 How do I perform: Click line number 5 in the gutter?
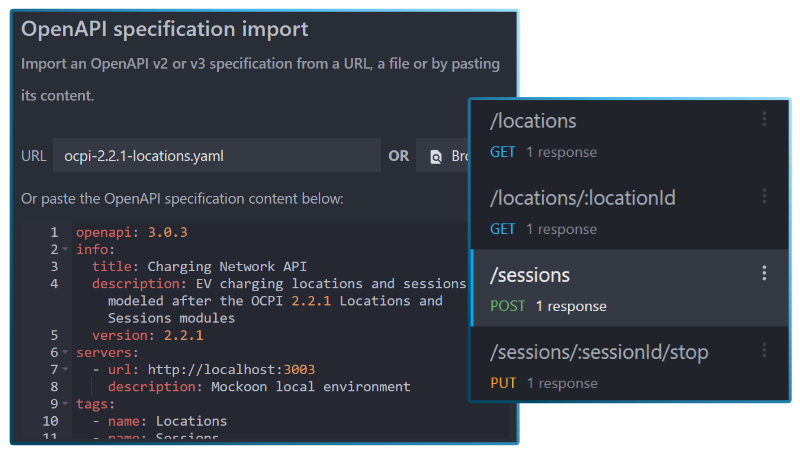[54, 336]
